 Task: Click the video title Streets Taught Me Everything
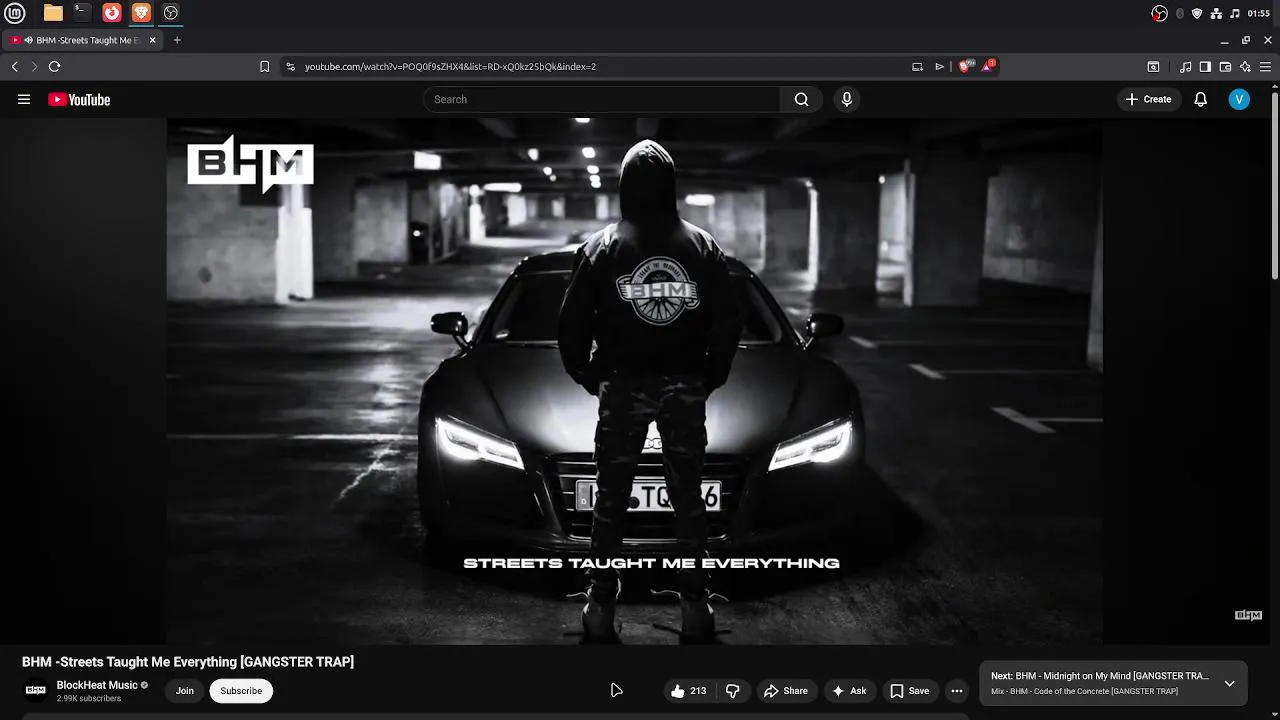tap(188, 662)
